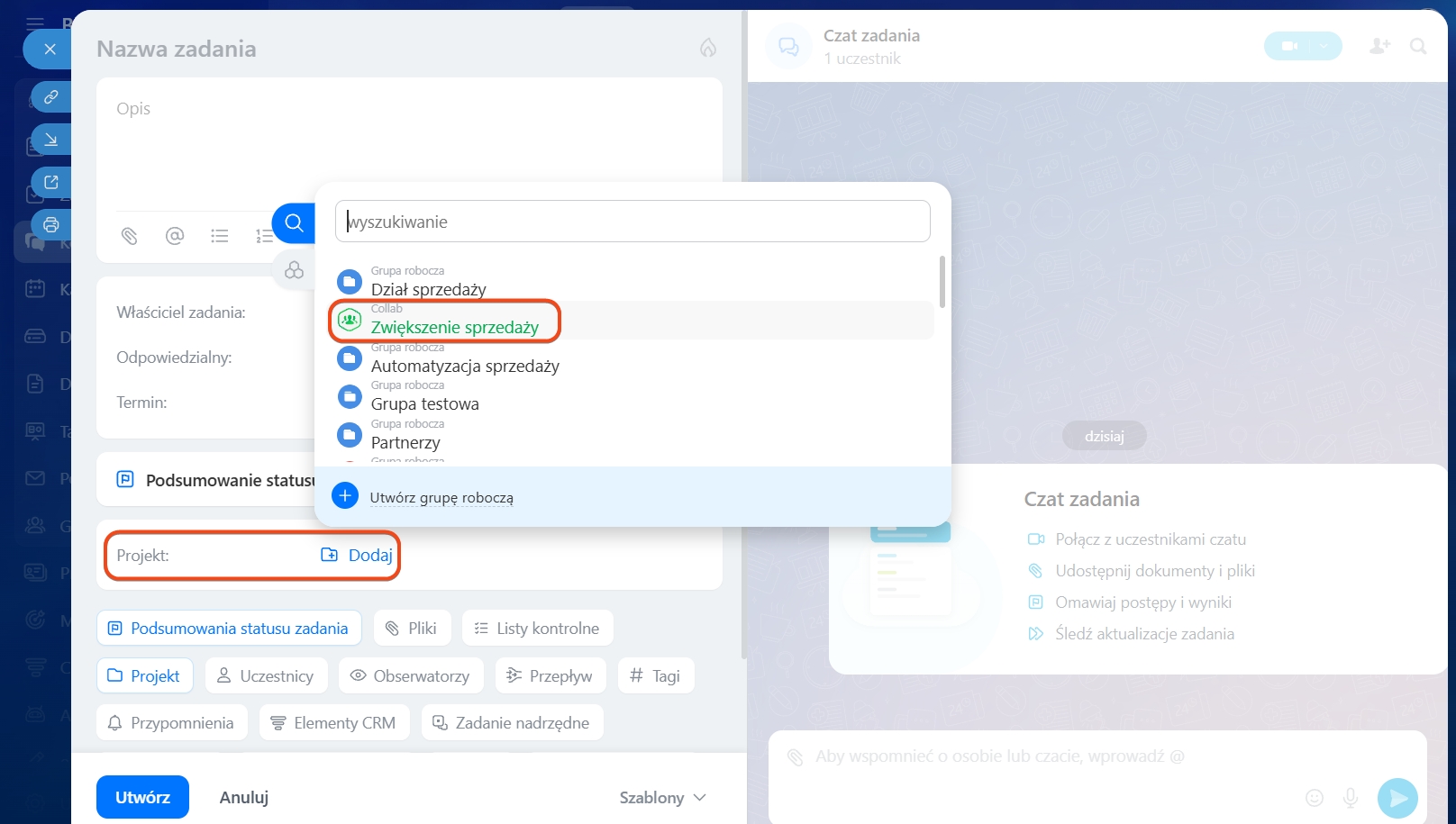Open the emoji picker in chat
This screenshot has height=824, width=1456.
click(1315, 797)
